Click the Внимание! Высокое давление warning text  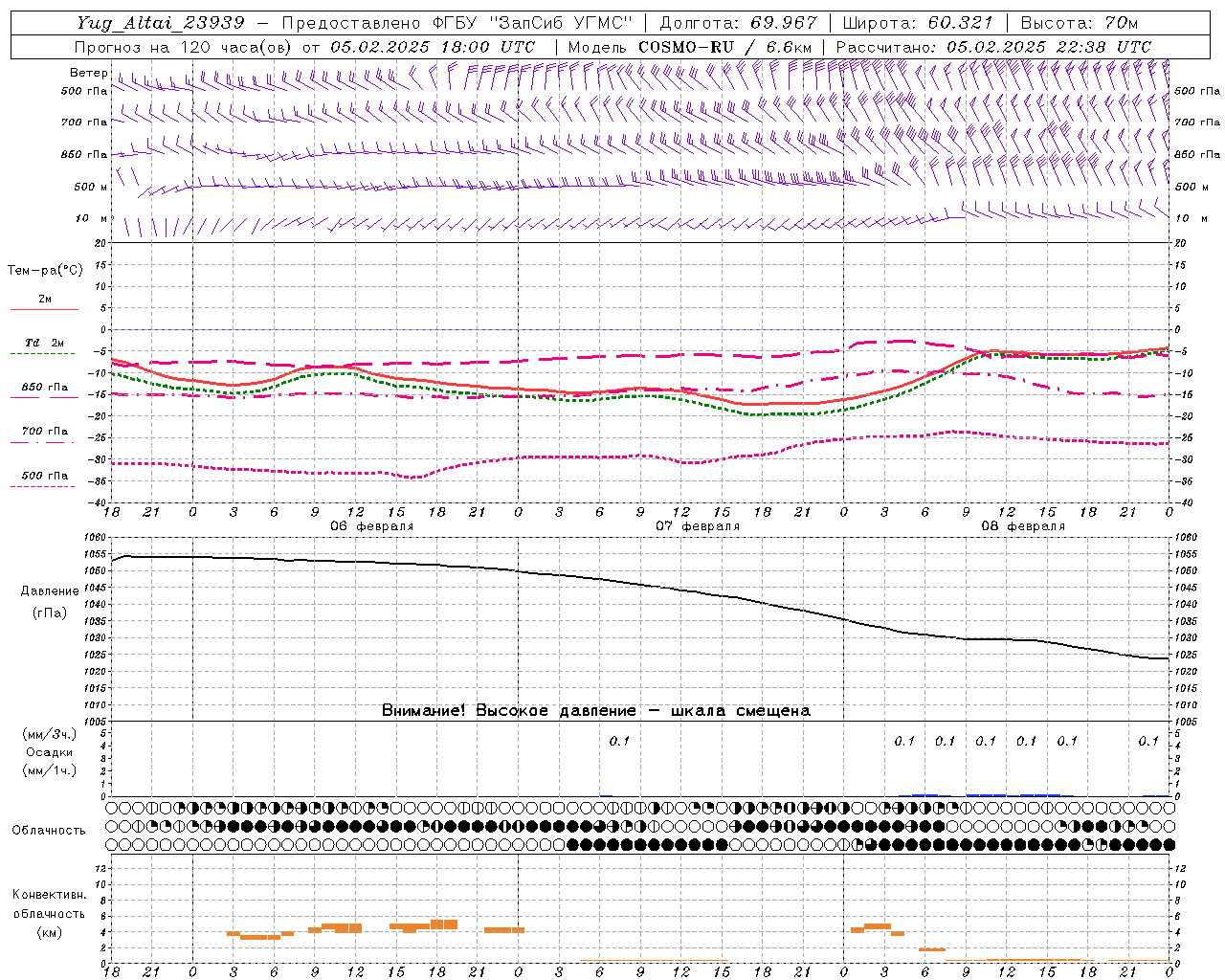point(596,711)
